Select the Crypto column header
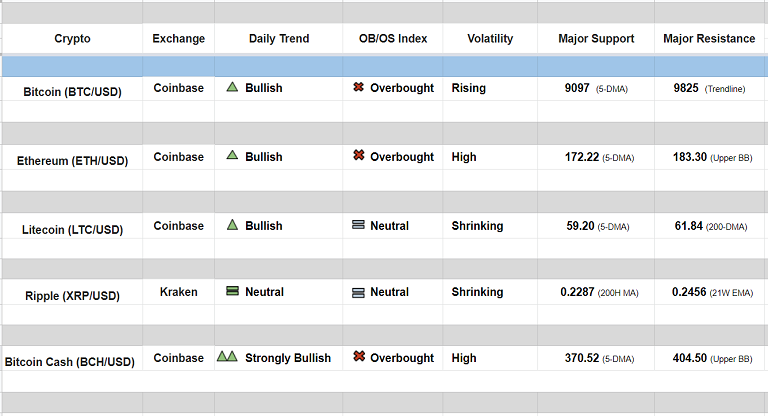 [x=72, y=39]
